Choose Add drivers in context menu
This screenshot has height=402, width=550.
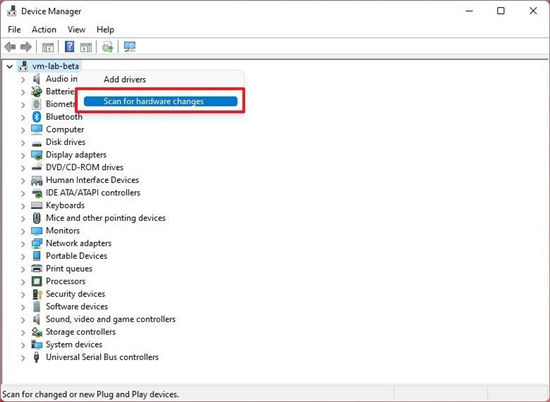point(125,79)
